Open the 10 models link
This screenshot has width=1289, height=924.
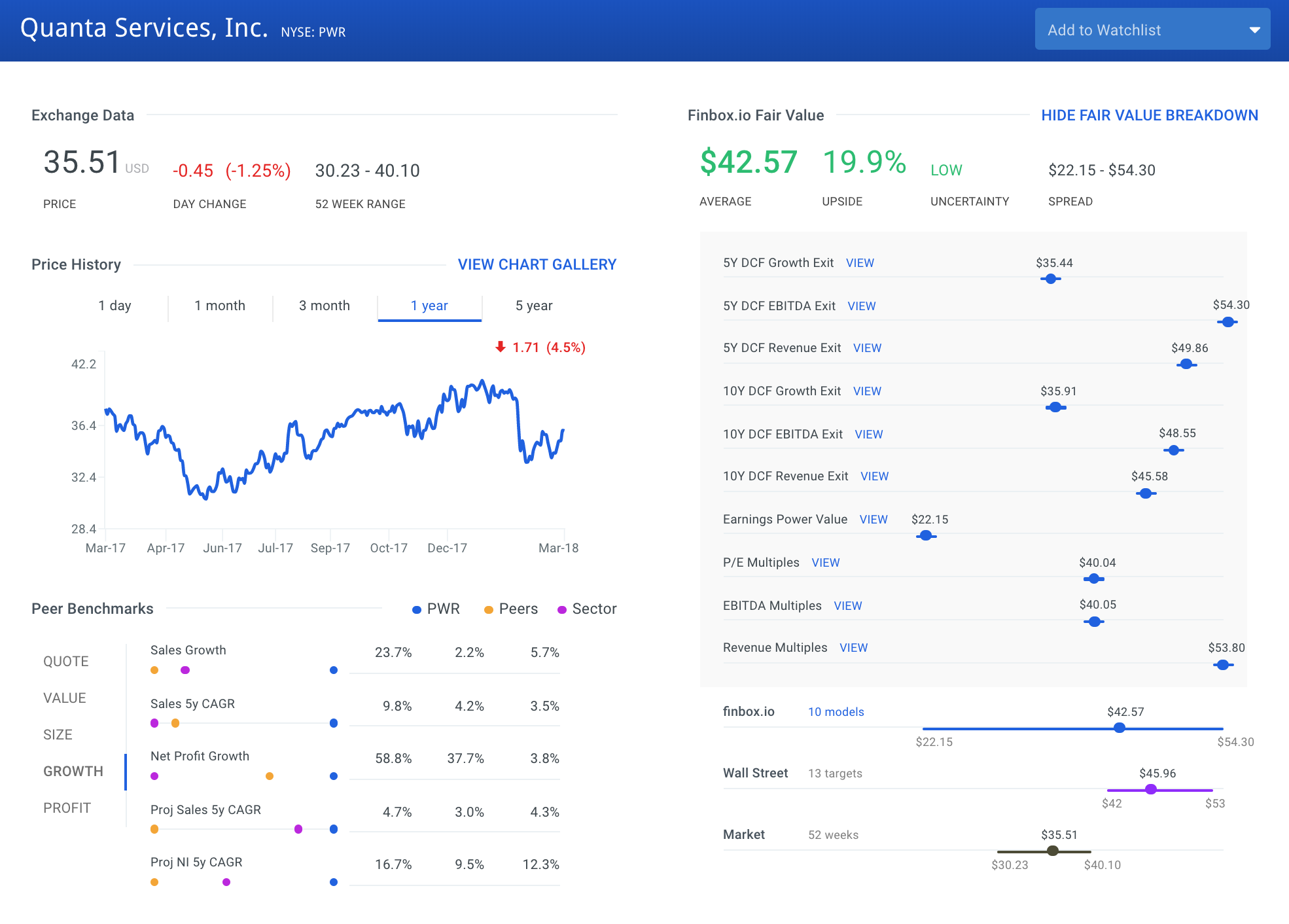point(836,712)
